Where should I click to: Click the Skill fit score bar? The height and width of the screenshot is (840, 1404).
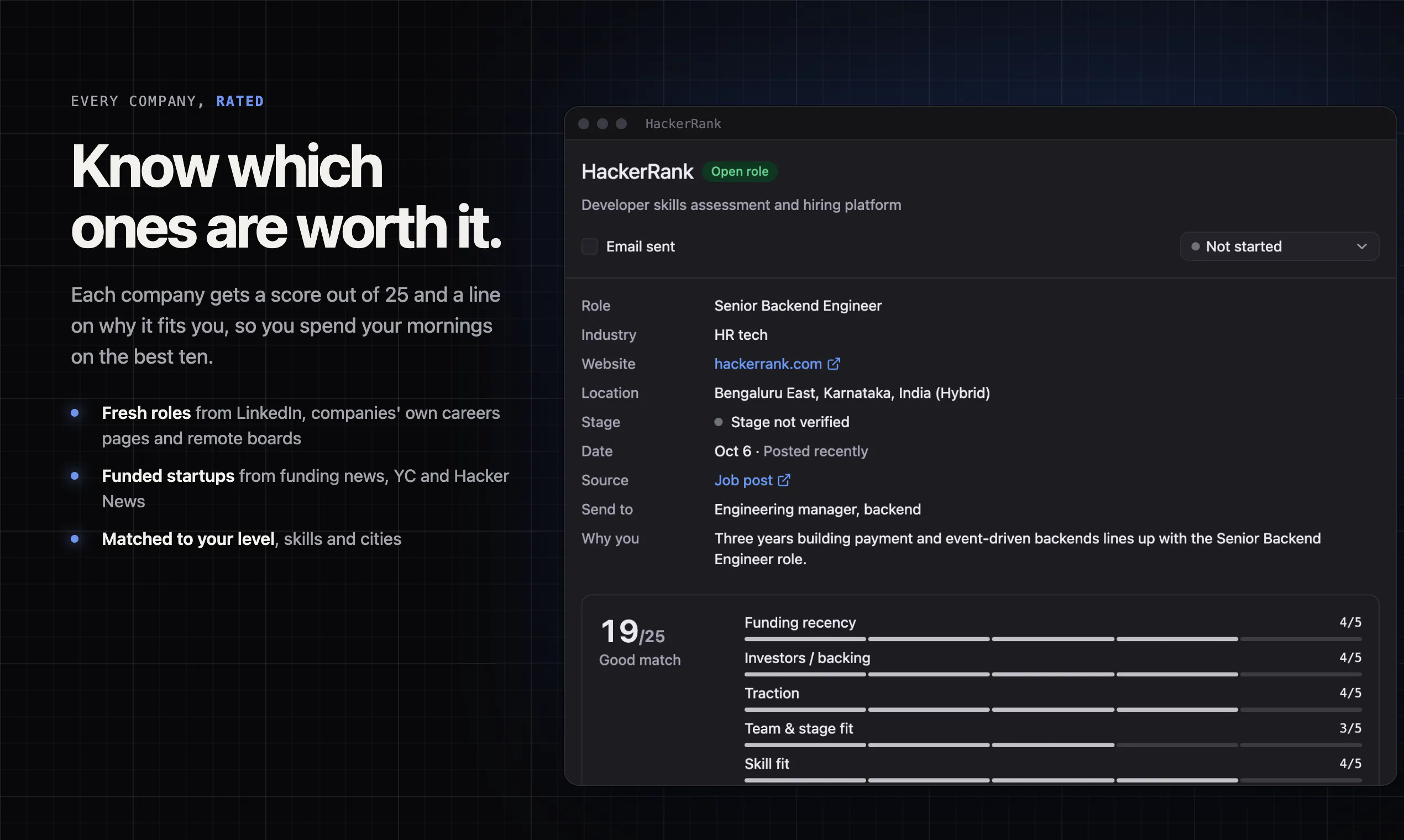pyautogui.click(x=1052, y=780)
